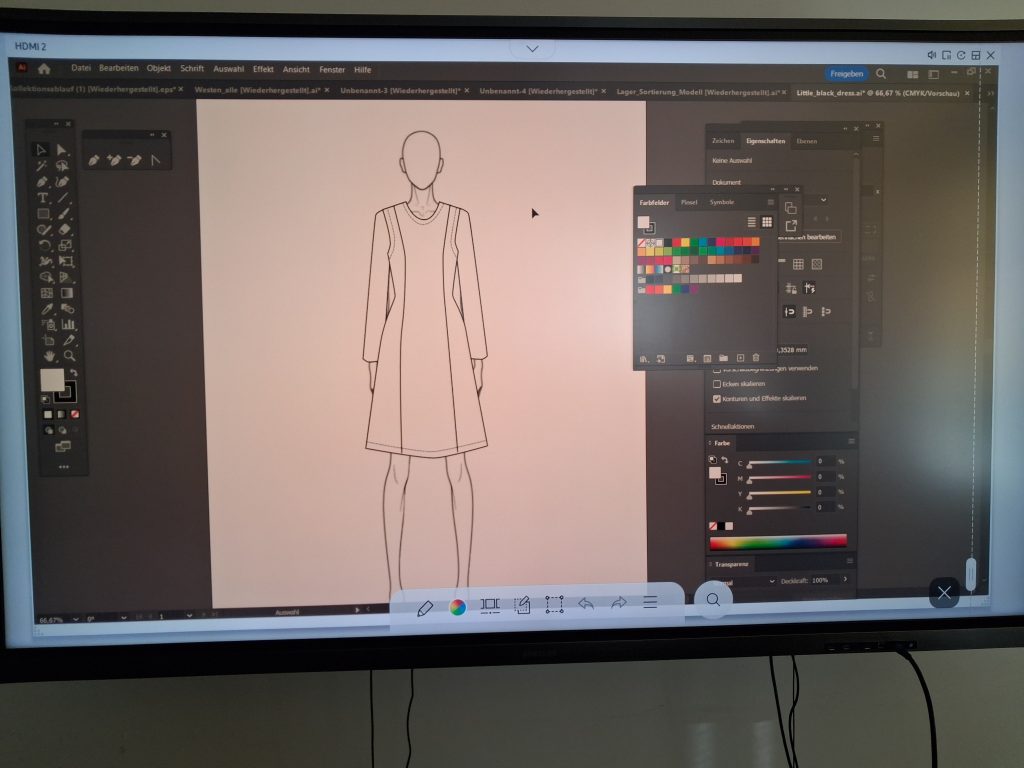
Task: Open the Pinsel tab
Action: (x=689, y=202)
